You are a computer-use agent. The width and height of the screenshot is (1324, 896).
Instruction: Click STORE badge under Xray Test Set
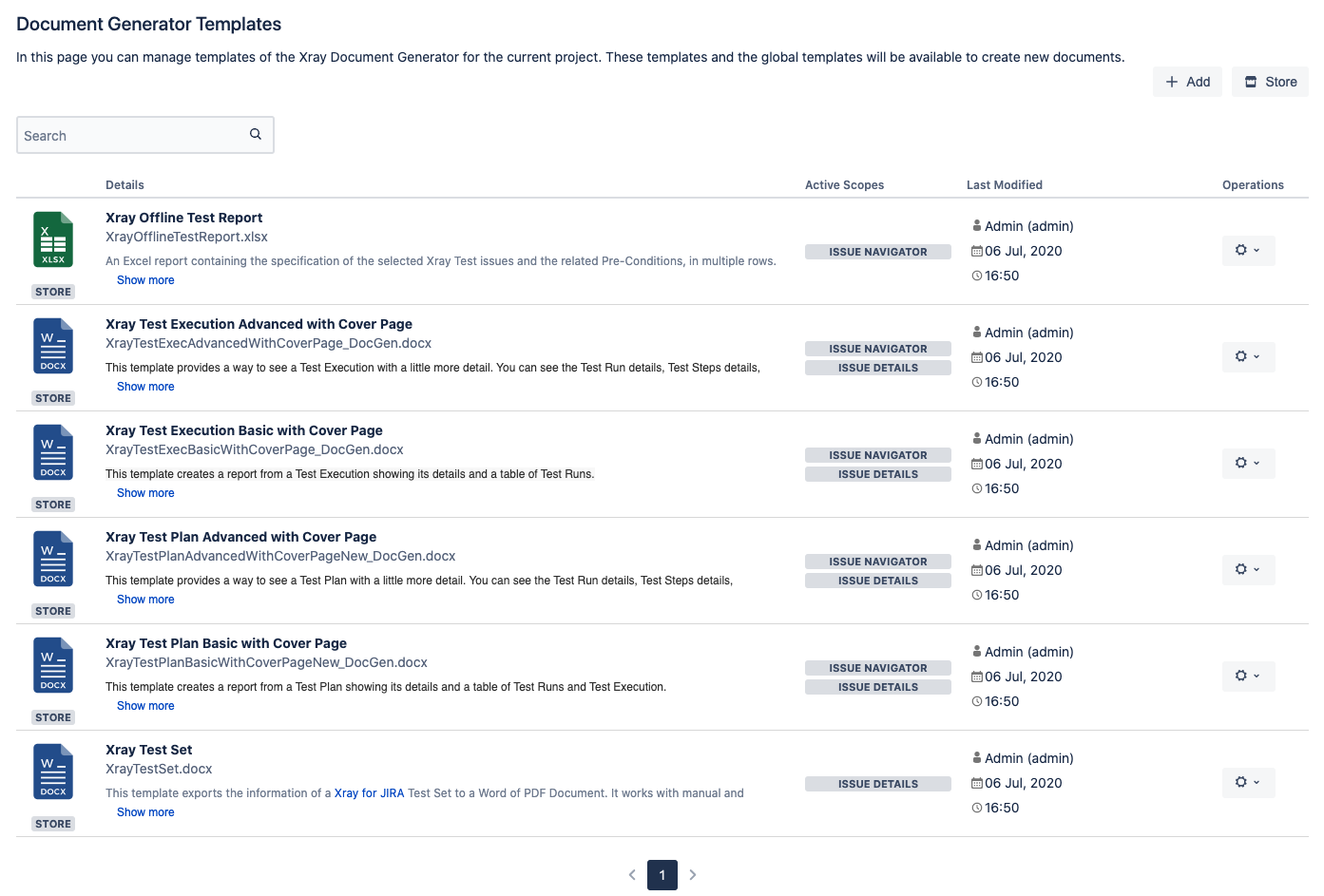(53, 824)
